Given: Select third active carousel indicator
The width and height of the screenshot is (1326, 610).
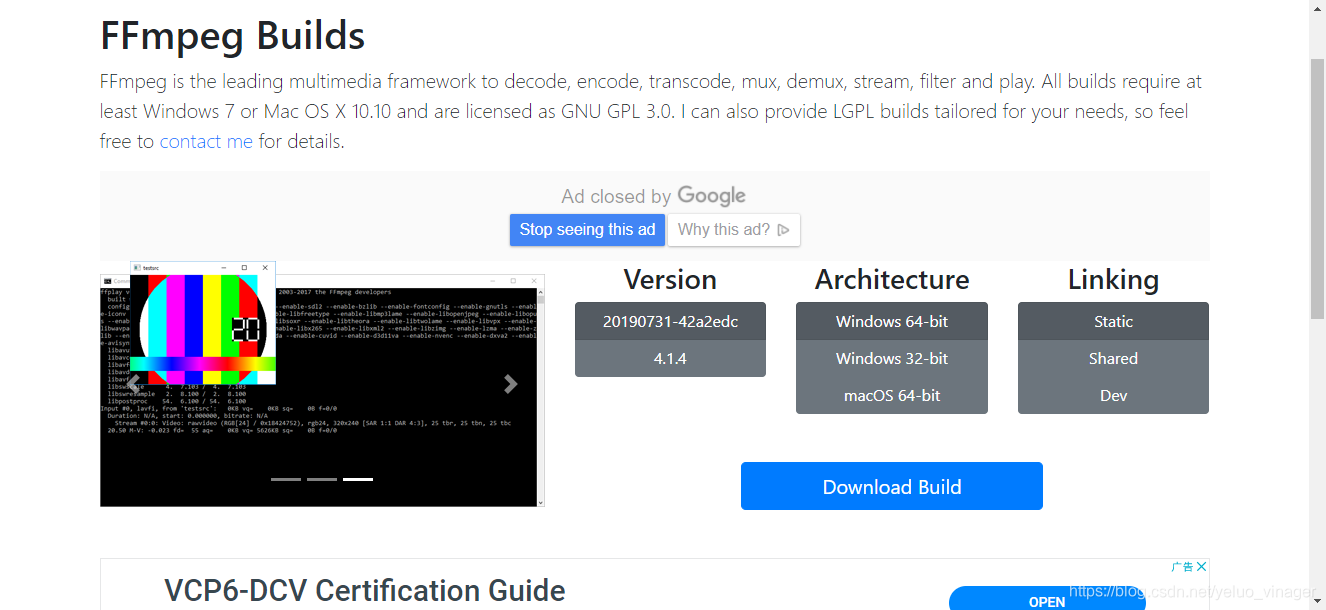Looking at the screenshot, I should pyautogui.click(x=358, y=479).
